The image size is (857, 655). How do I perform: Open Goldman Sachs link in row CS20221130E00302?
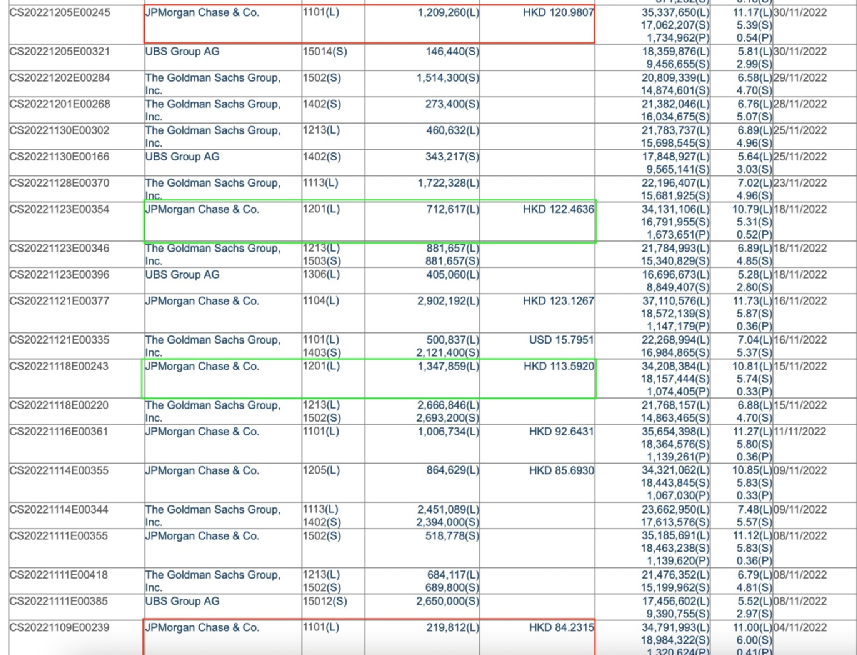pyautogui.click(x=213, y=136)
